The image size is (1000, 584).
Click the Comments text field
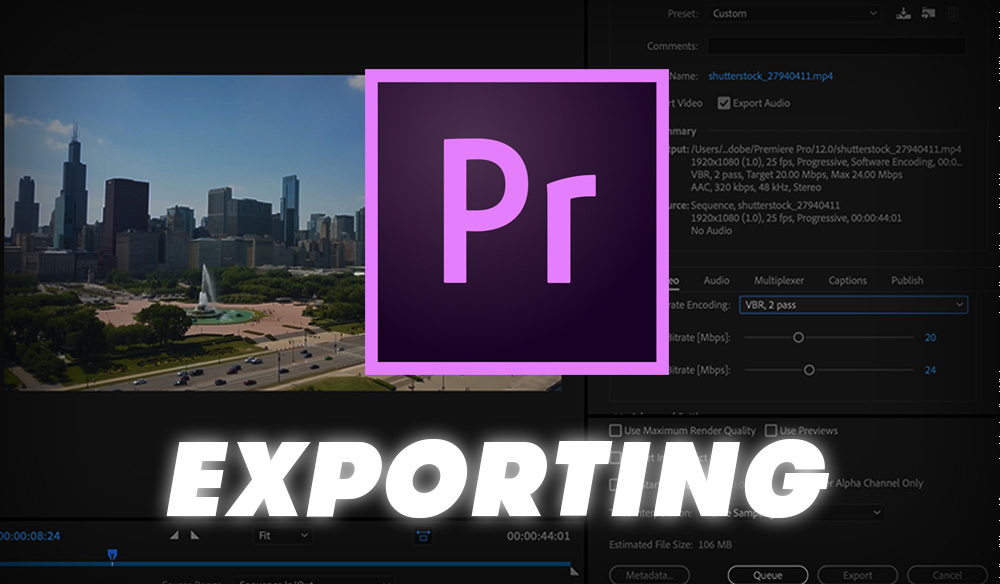[x=836, y=46]
